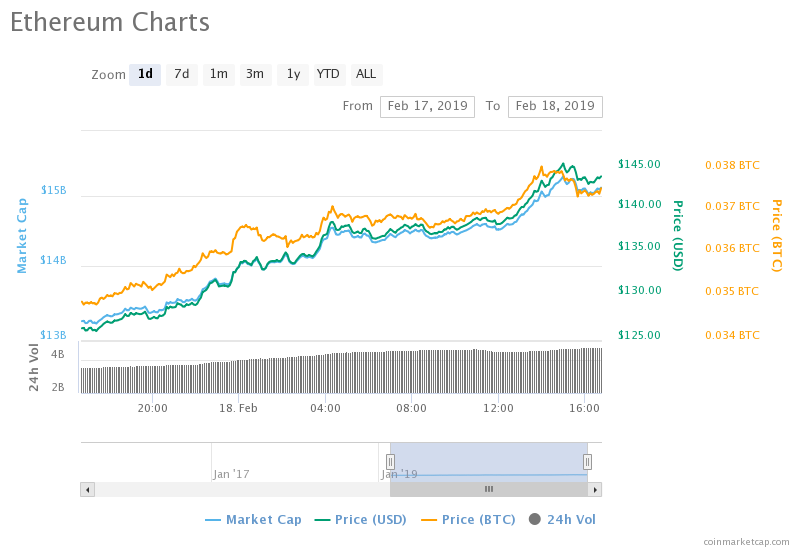Click the $145.00 price axis label

639,164
